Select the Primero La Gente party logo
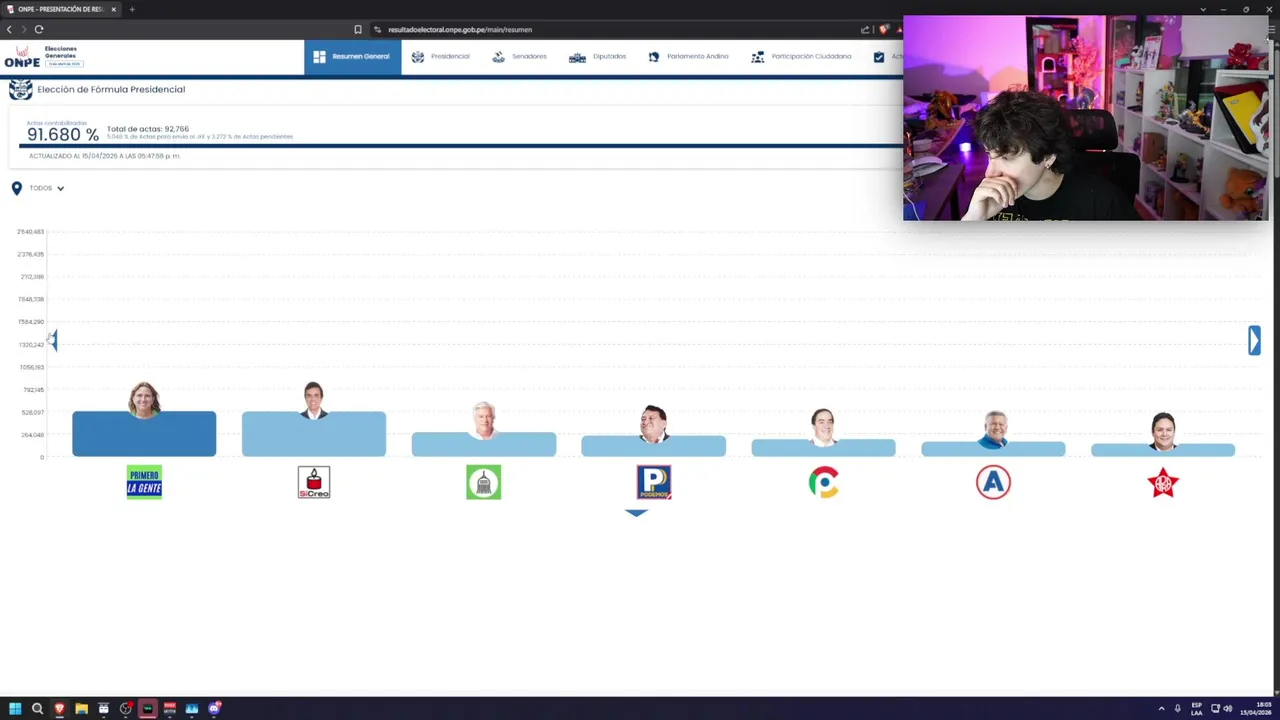 (x=144, y=482)
